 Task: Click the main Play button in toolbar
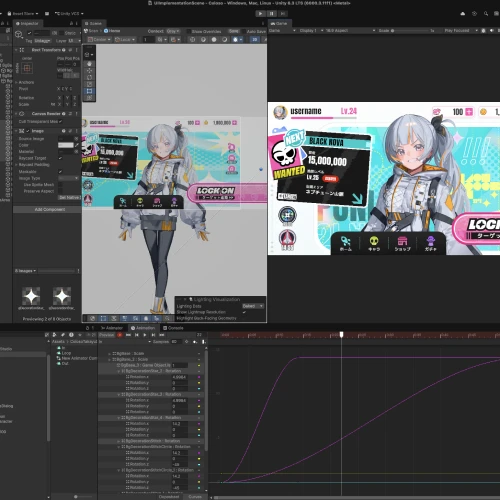pos(260,13)
